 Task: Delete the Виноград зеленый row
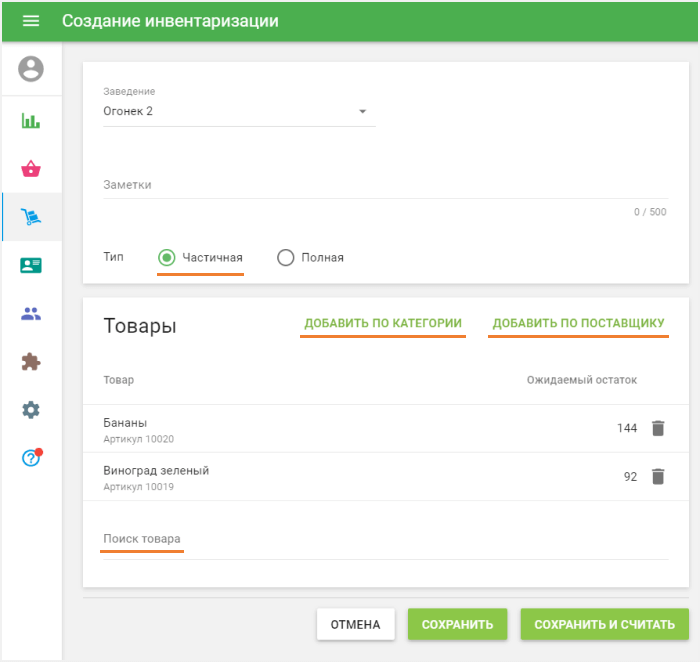[x=657, y=476]
